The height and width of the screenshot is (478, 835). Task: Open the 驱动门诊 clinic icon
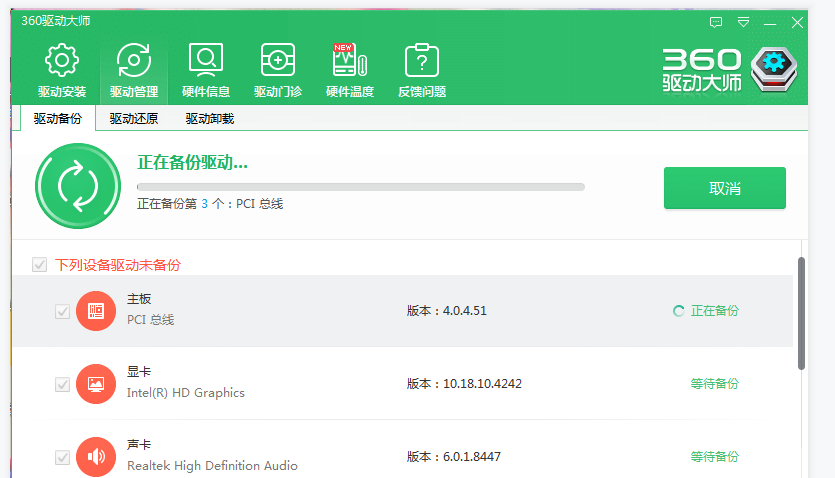(x=277, y=62)
